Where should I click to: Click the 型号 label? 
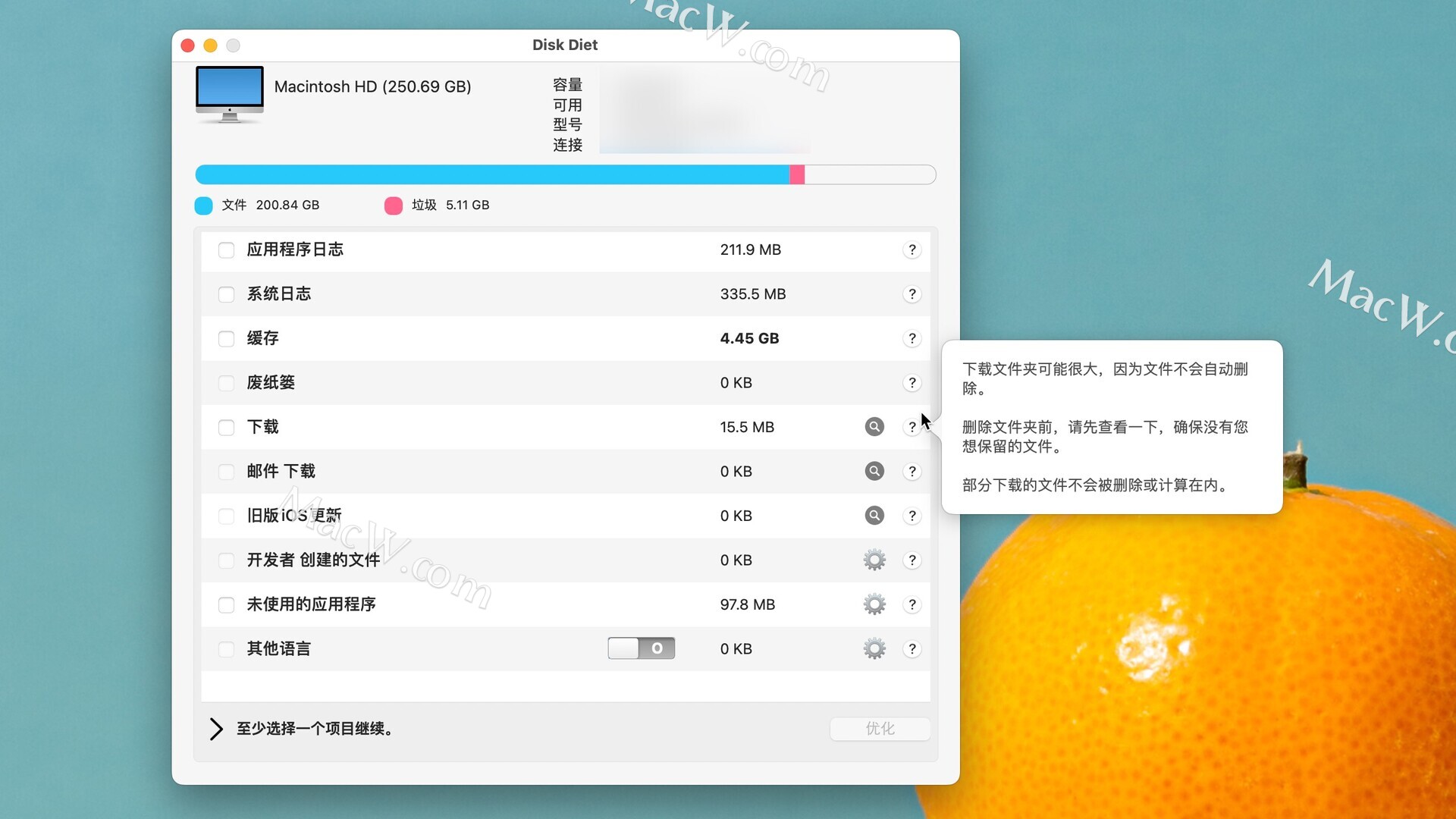coord(567,124)
